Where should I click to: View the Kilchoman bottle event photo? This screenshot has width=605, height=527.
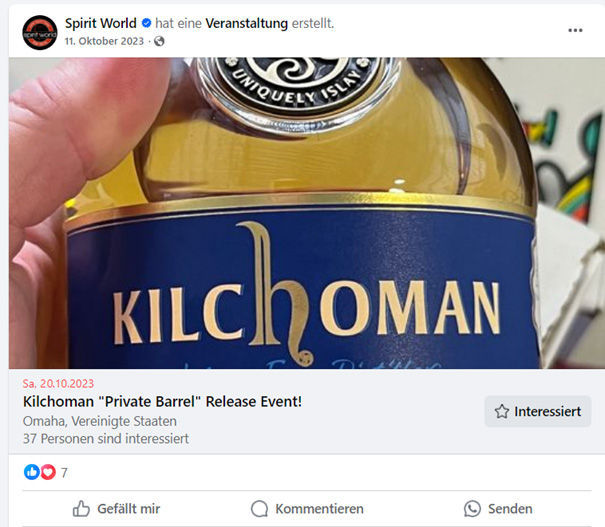[x=307, y=213]
